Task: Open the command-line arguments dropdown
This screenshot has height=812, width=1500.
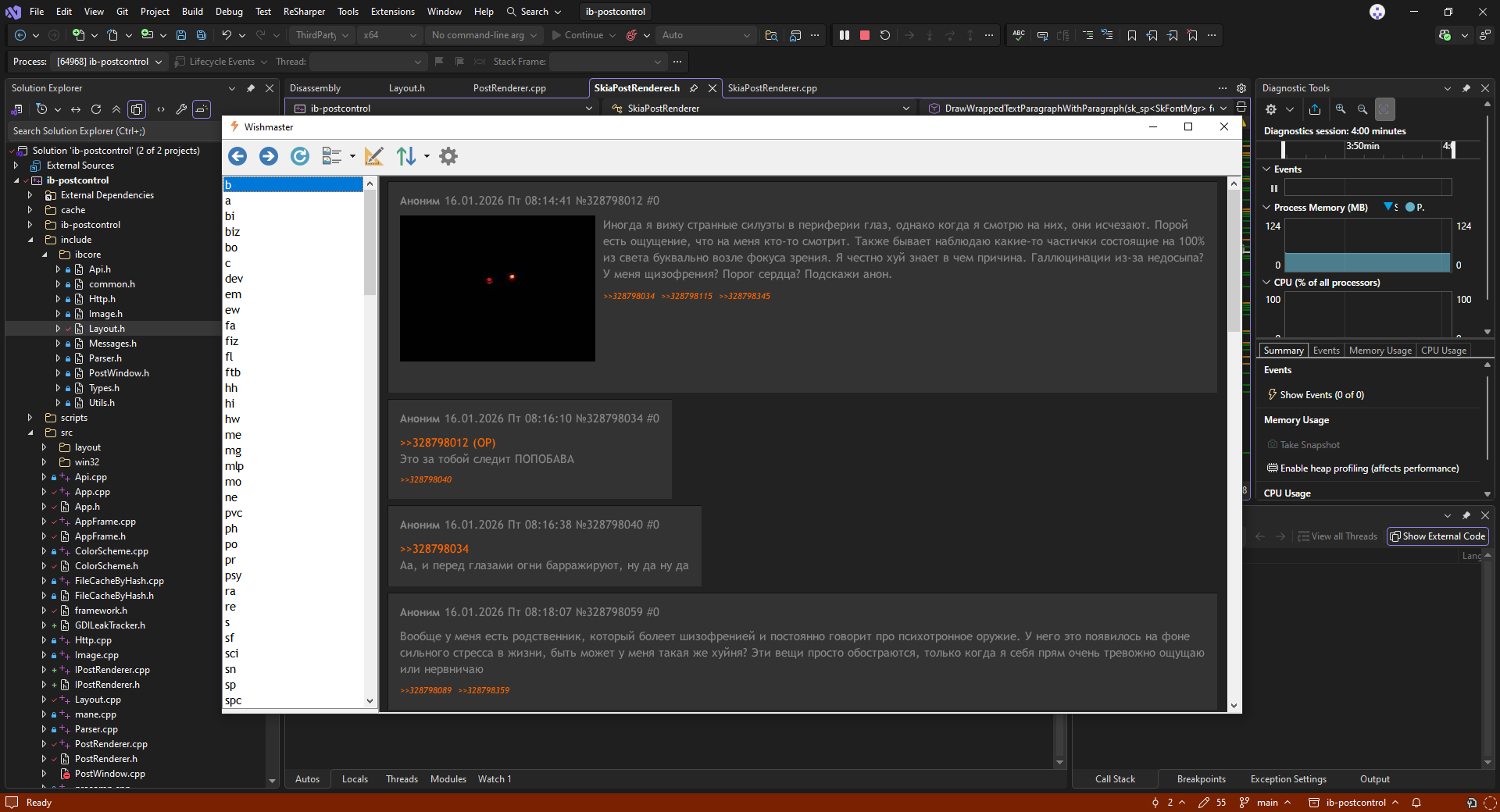Action: pyautogui.click(x=484, y=35)
